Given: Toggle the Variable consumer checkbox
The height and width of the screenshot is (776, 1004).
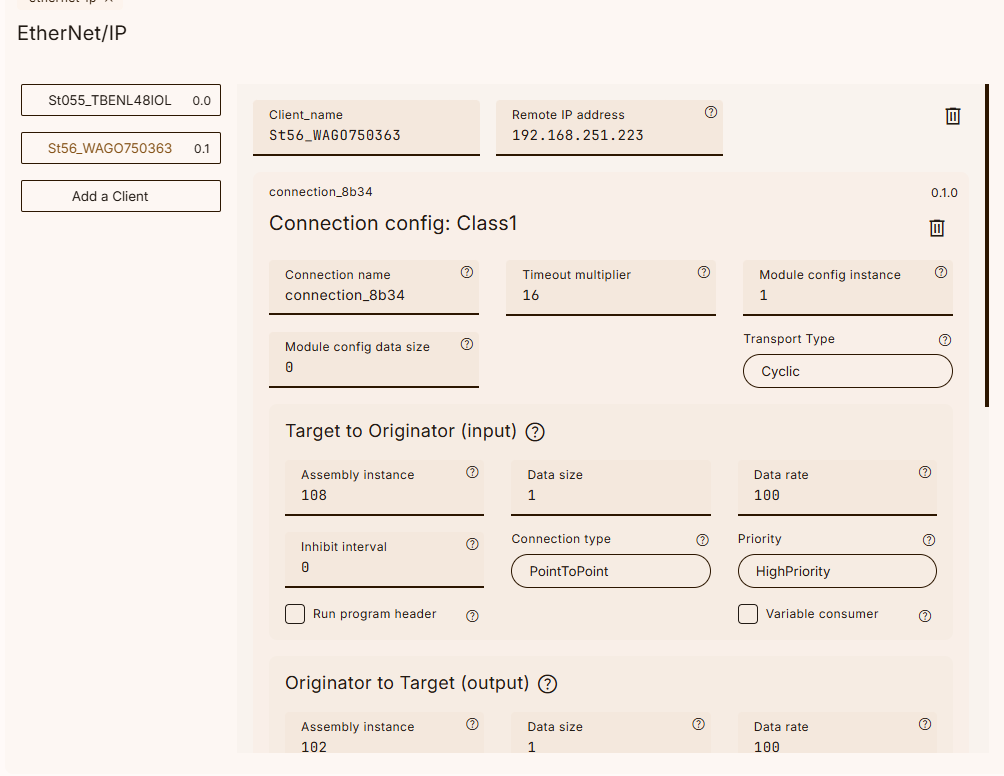Looking at the screenshot, I should point(748,614).
